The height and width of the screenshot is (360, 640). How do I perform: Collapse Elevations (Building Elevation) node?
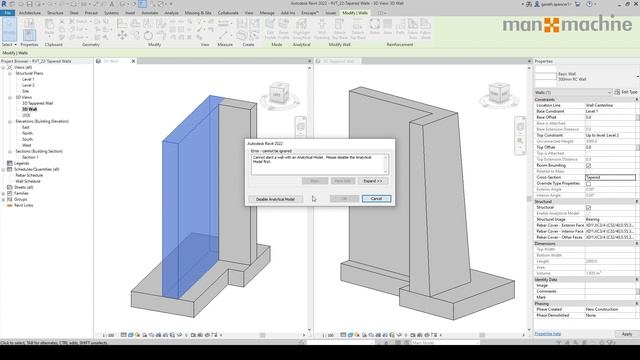[10, 122]
